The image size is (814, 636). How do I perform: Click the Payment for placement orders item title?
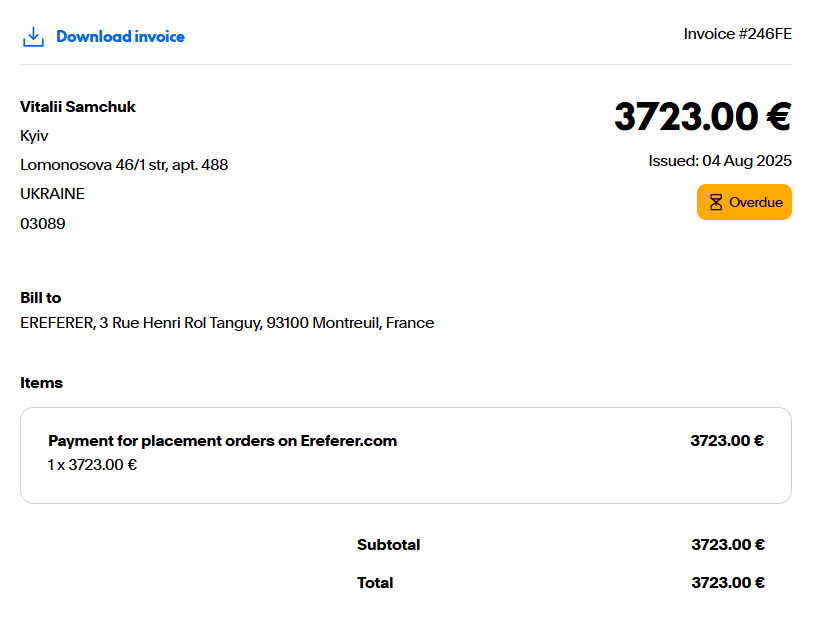point(222,441)
